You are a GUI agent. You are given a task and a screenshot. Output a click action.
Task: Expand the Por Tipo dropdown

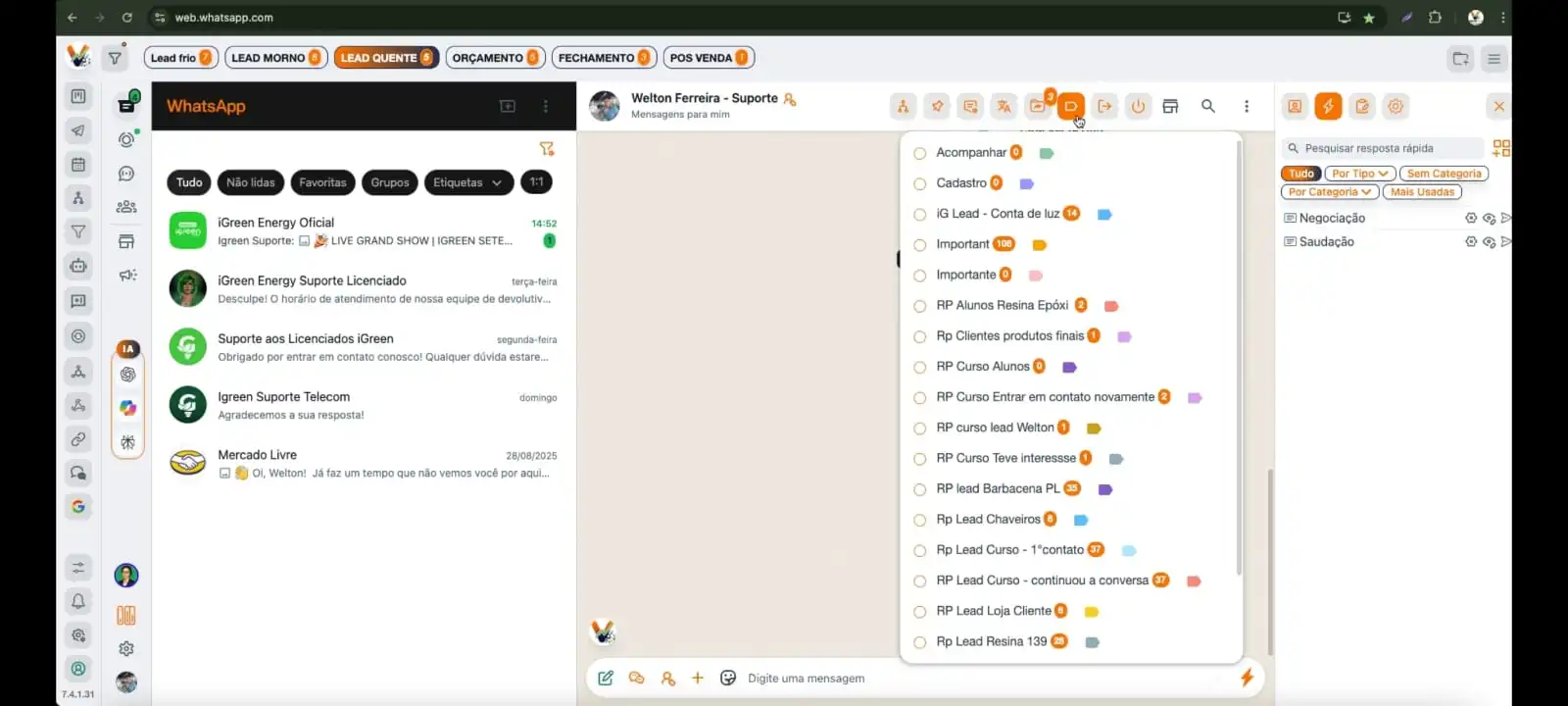click(x=1358, y=174)
